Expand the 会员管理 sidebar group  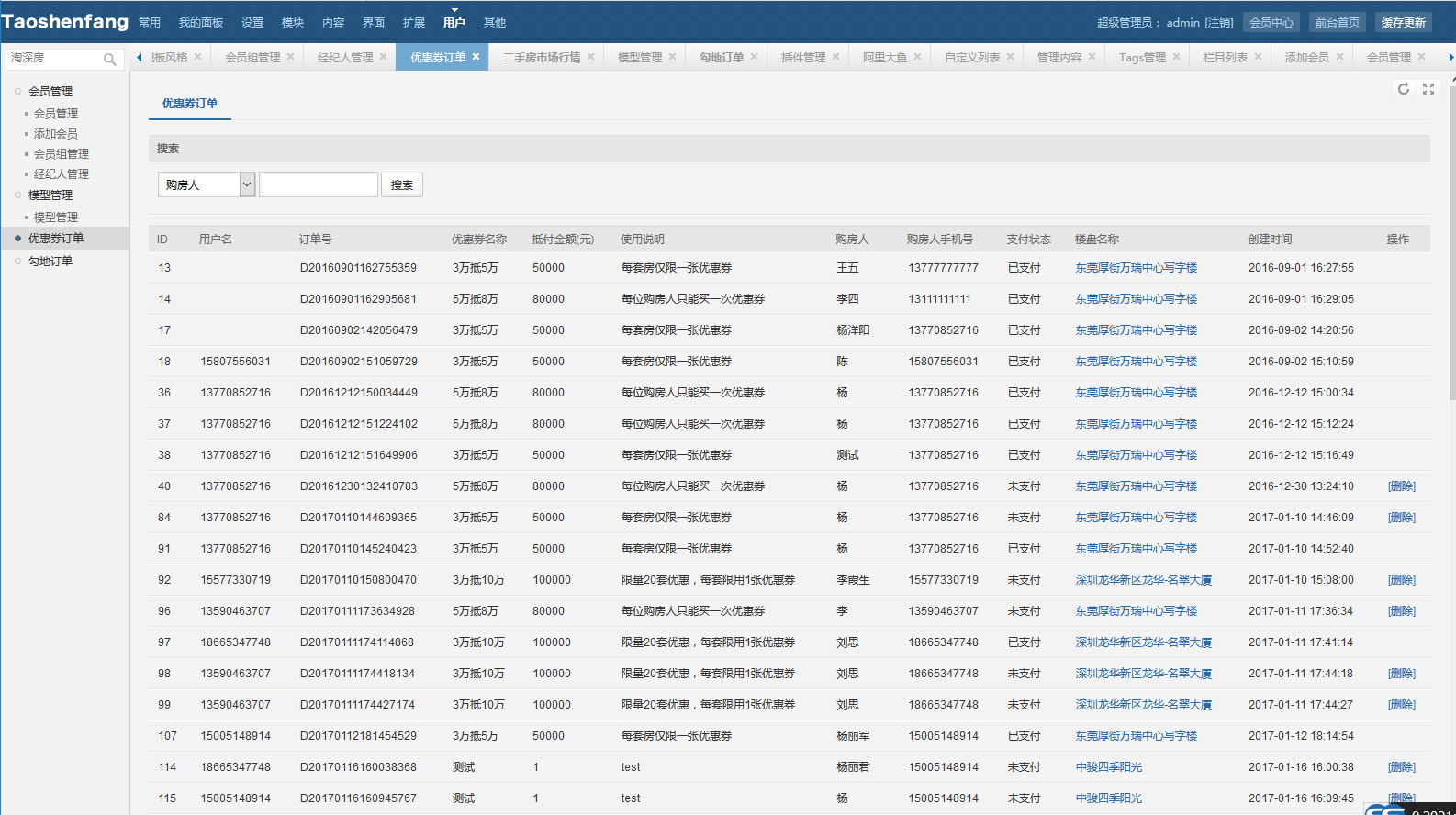(50, 92)
